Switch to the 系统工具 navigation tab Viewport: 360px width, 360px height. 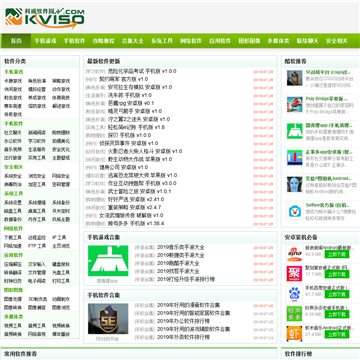click(162, 41)
